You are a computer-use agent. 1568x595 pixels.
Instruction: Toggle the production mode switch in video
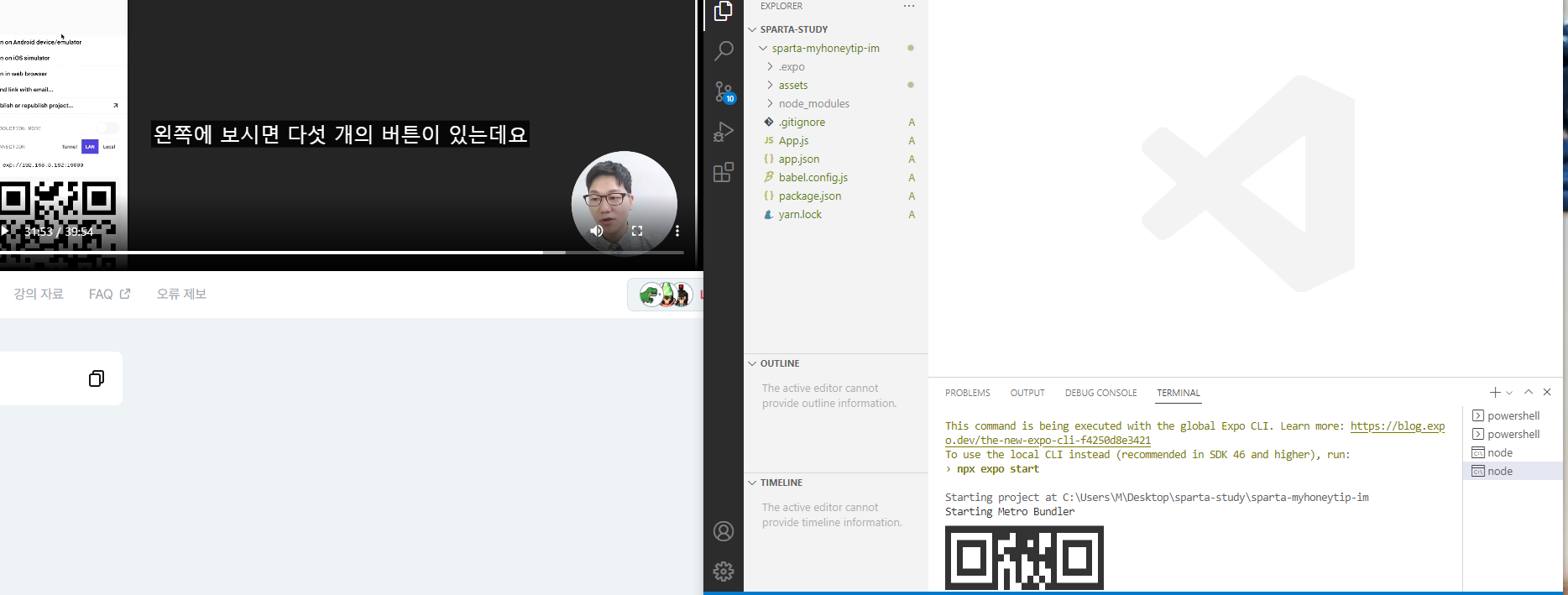pos(107,128)
